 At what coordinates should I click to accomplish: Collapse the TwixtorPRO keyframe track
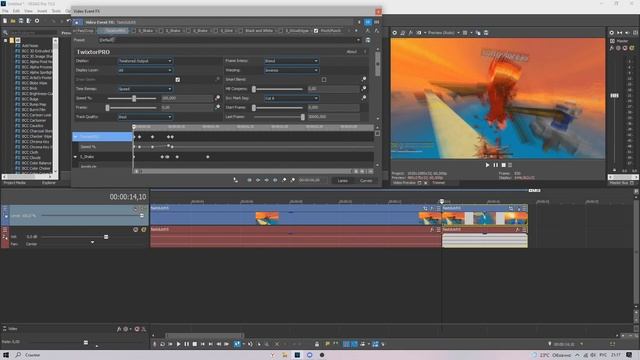(x=76, y=137)
